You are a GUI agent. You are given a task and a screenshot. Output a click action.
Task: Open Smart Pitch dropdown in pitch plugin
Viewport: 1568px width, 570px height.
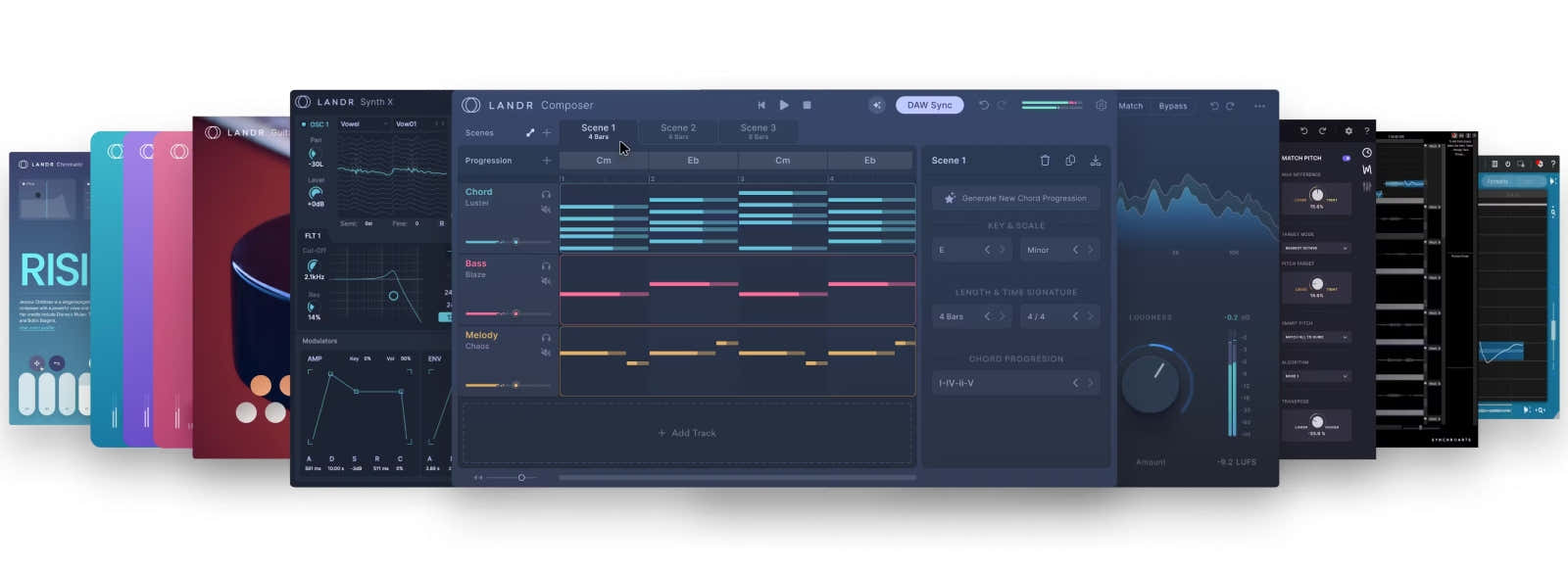pyautogui.click(x=1316, y=337)
